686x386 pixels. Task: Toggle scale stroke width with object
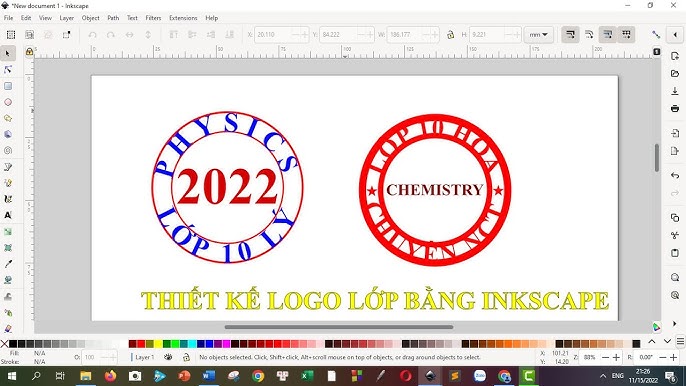pyautogui.click(x=570, y=35)
